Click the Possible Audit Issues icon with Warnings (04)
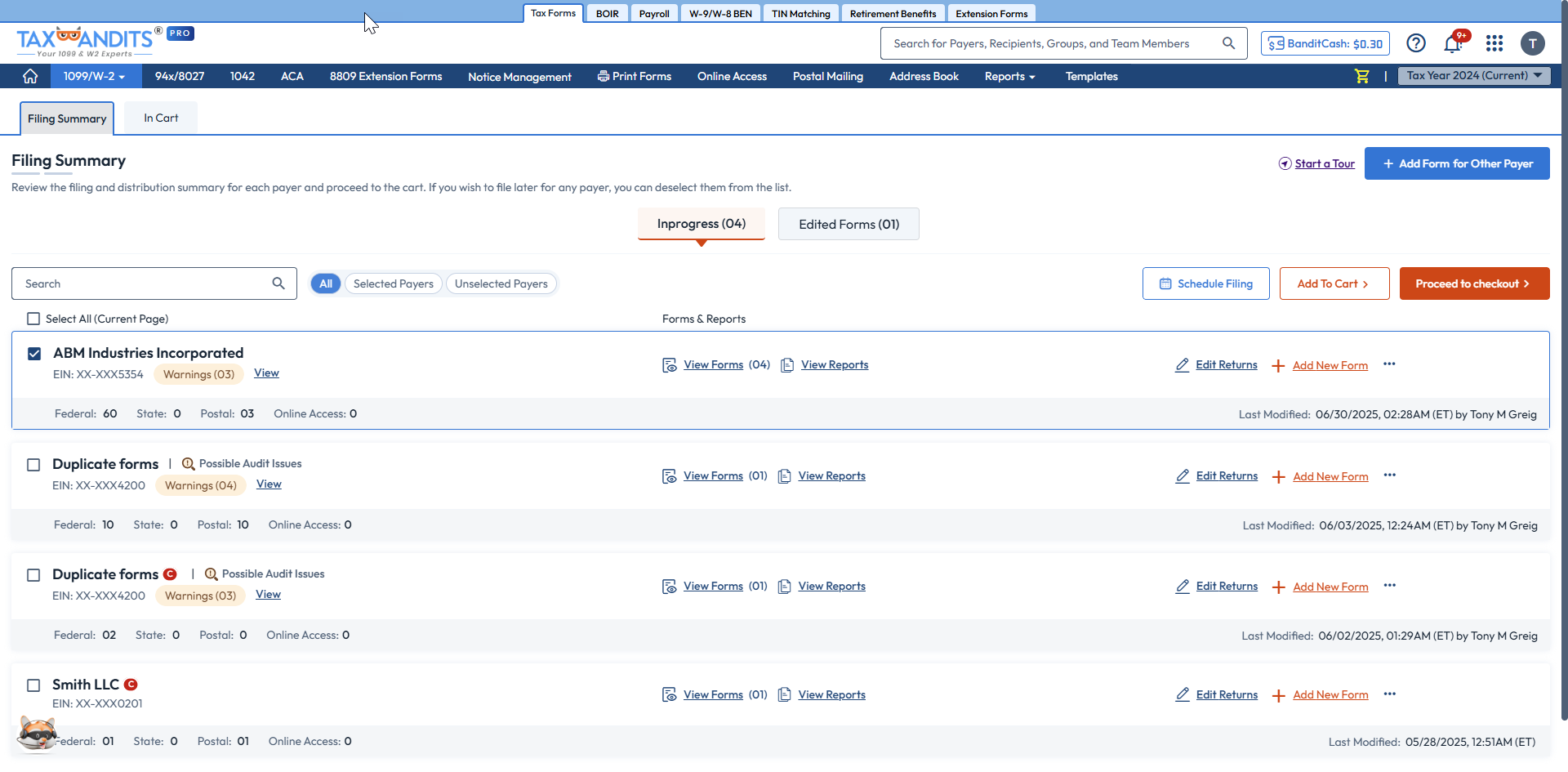Screen dimensions: 1568x772 click(188, 464)
